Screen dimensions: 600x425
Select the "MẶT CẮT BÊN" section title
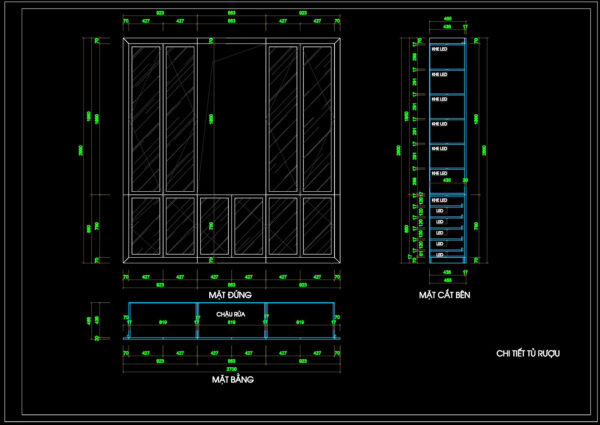[x=444, y=295]
